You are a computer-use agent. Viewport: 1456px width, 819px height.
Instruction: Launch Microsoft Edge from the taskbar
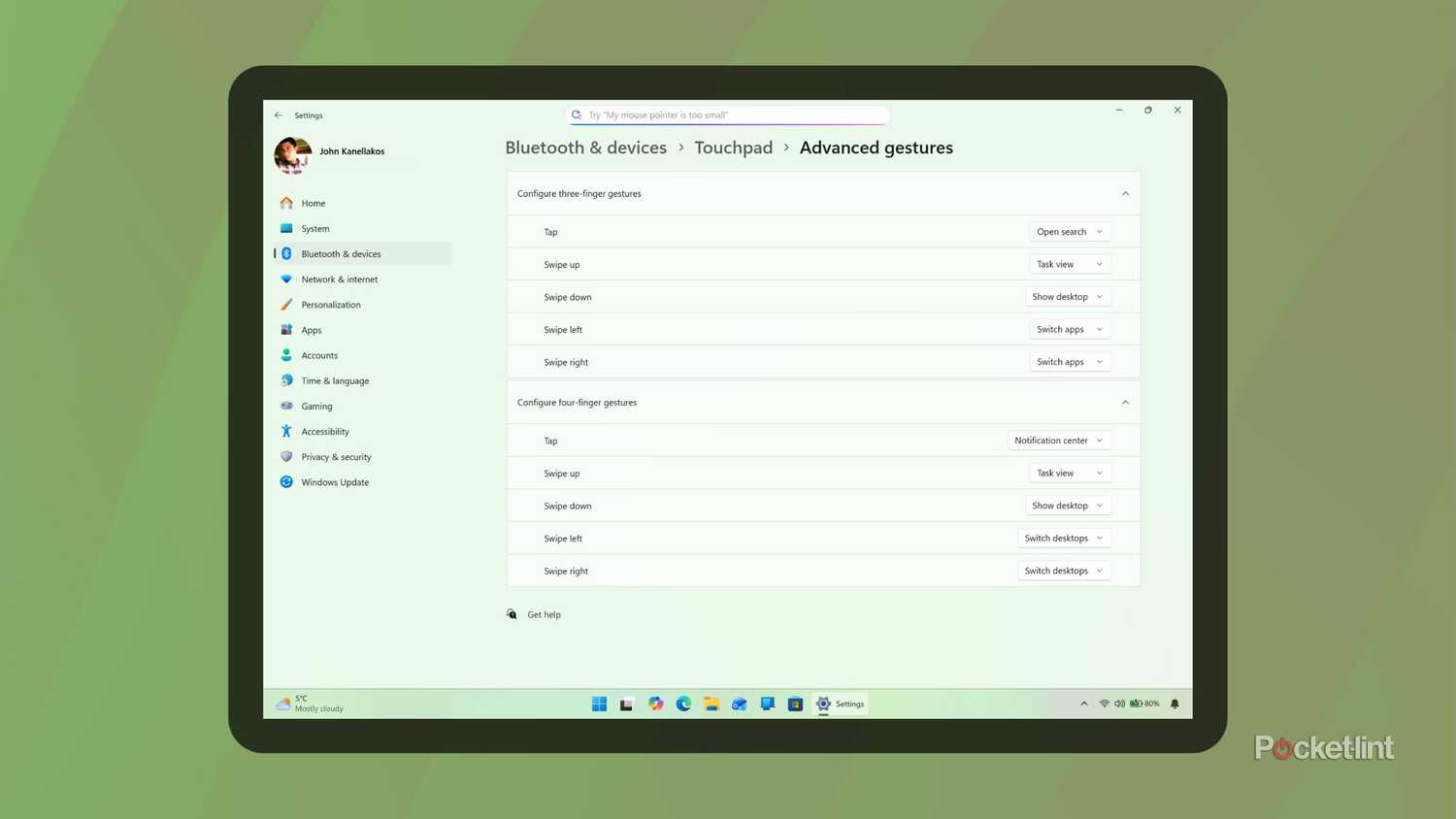coord(683,704)
